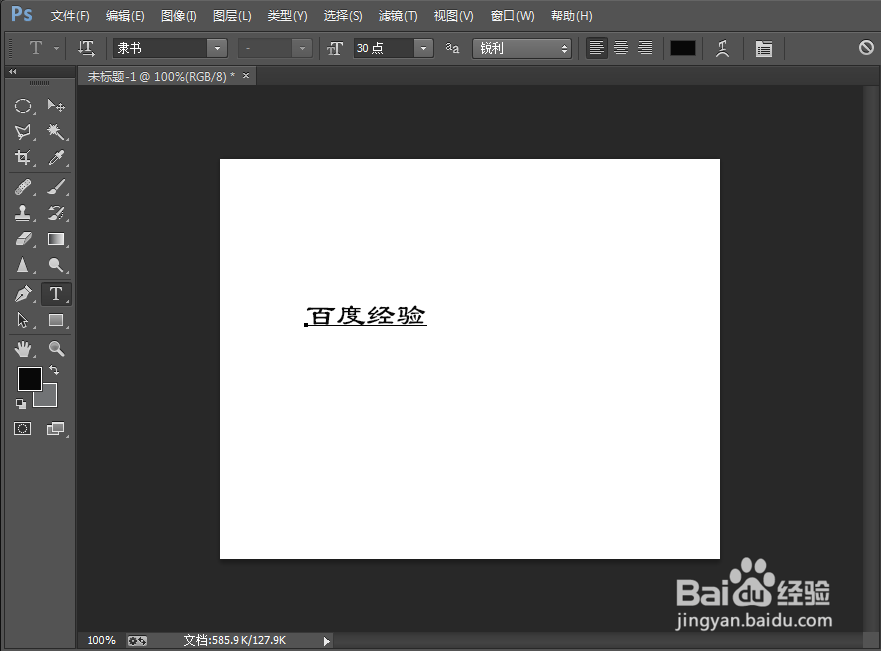
Task: Select the Horizontal Type tool
Action: [56, 294]
